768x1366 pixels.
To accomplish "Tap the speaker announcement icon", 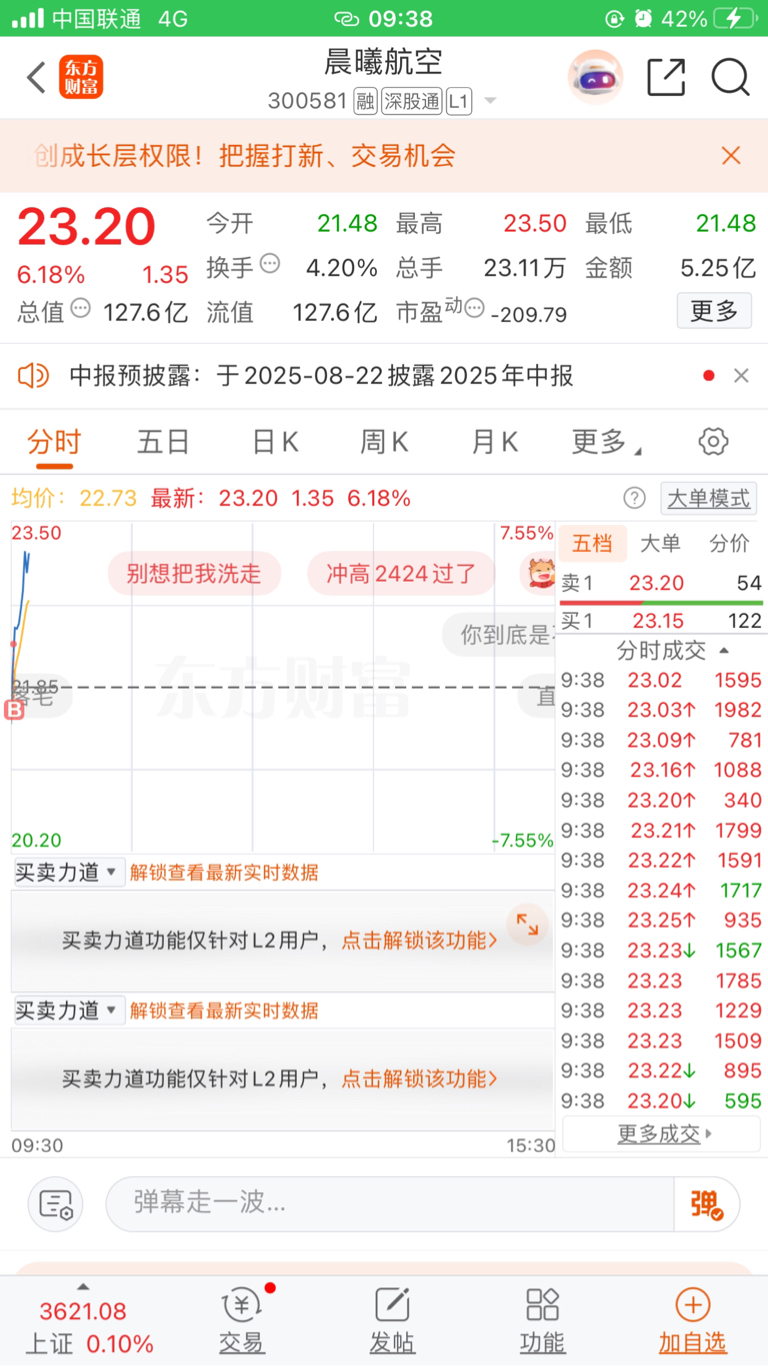I will 33,376.
